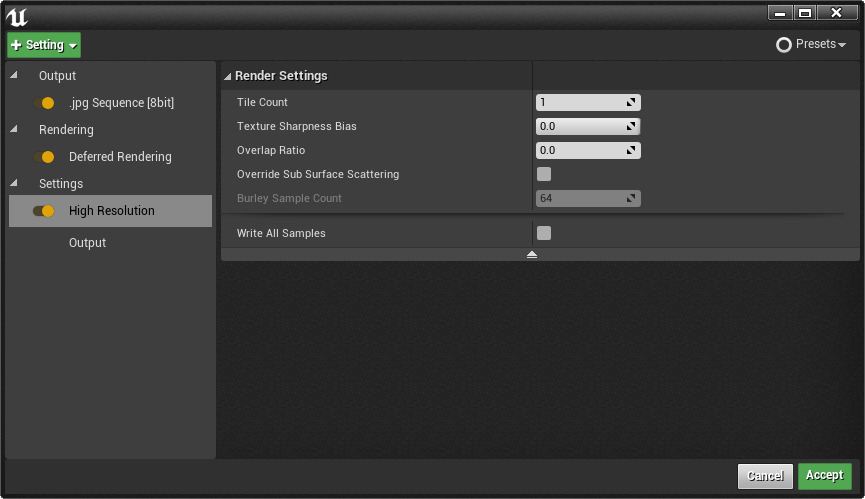Collapse the Settings category
Screen dimensions: 865x499
tap(14, 183)
